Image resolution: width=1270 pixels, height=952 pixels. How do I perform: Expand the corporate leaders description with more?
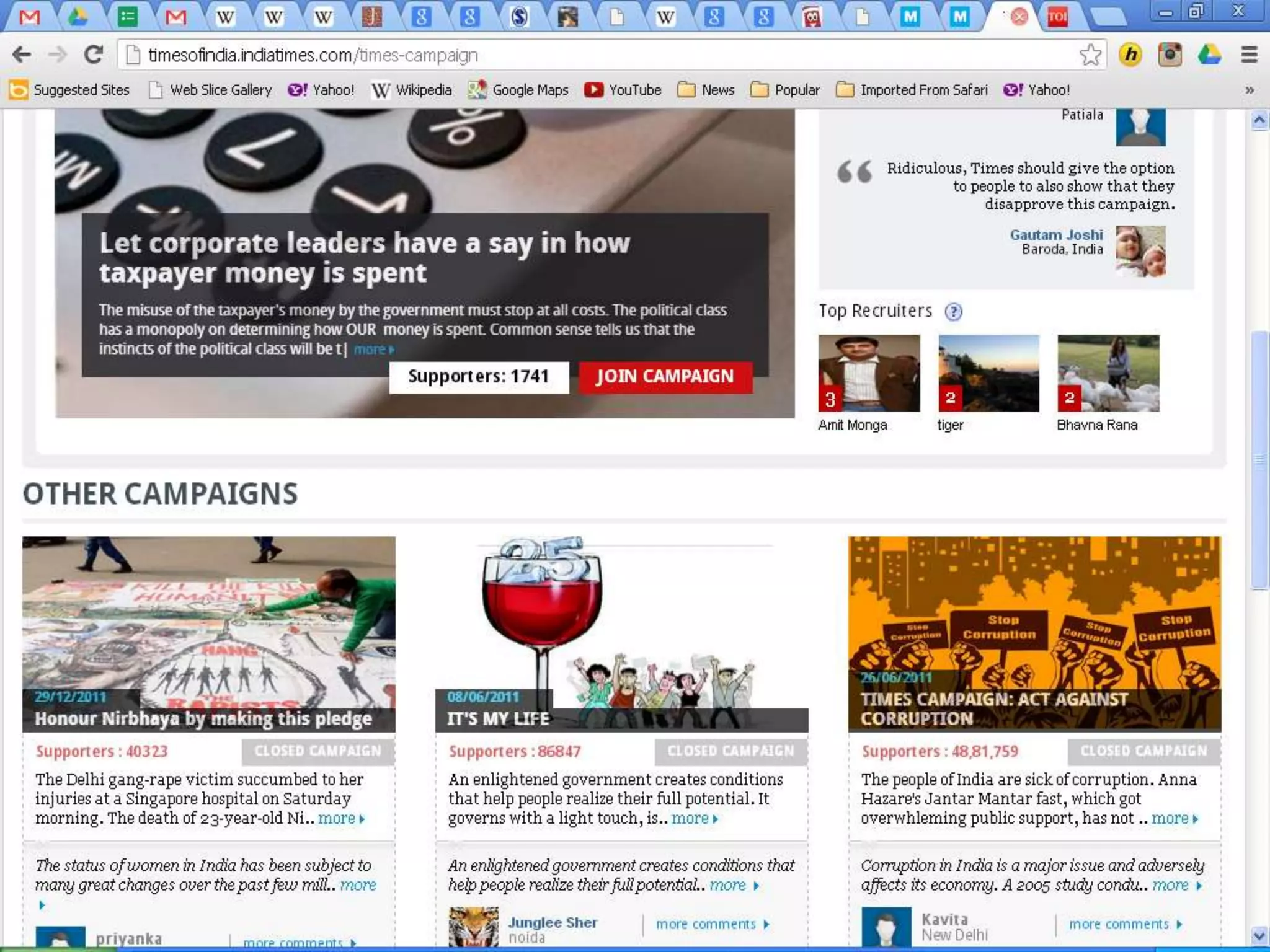373,350
